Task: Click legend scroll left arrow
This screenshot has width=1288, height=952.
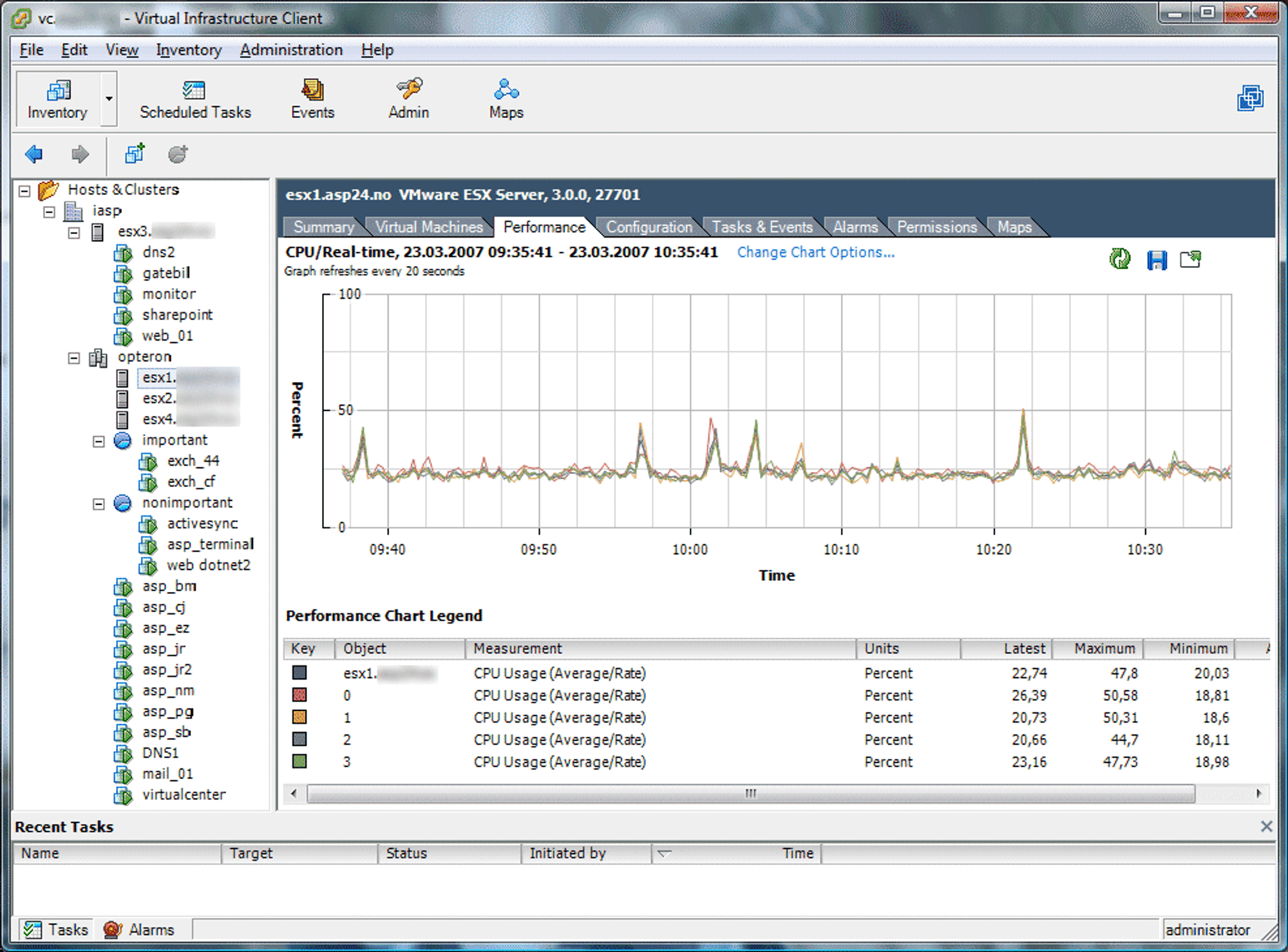Action: pyautogui.click(x=294, y=794)
